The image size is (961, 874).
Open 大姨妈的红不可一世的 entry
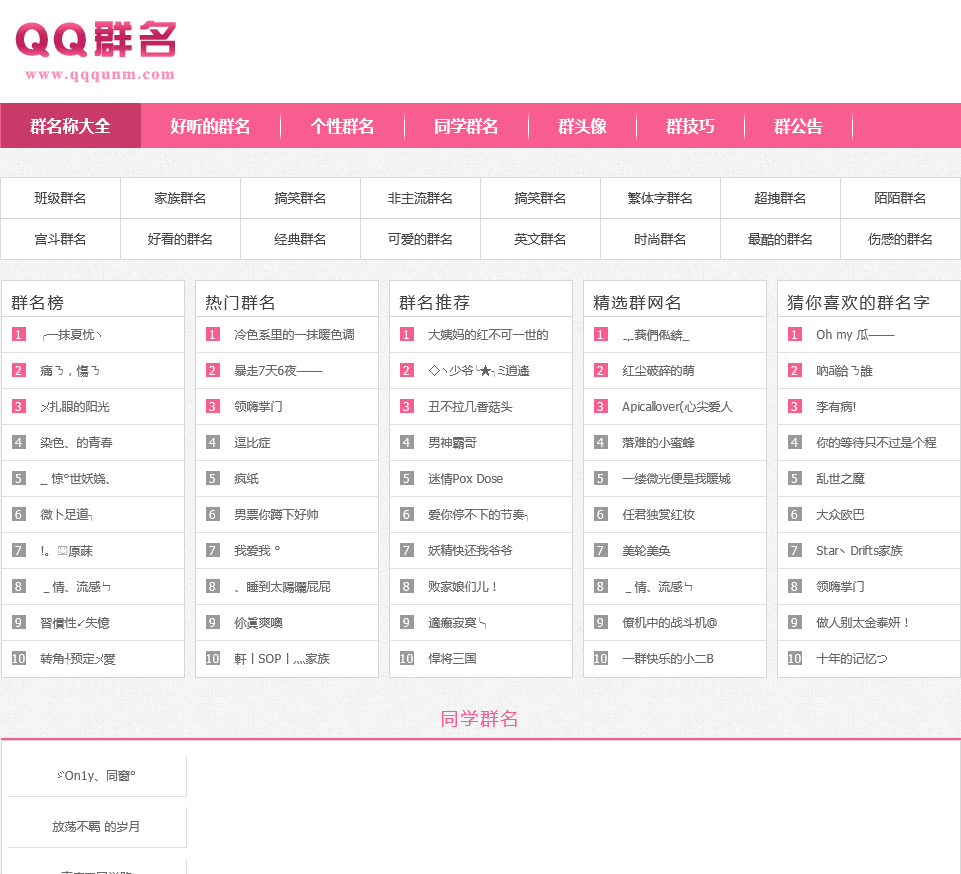(488, 335)
